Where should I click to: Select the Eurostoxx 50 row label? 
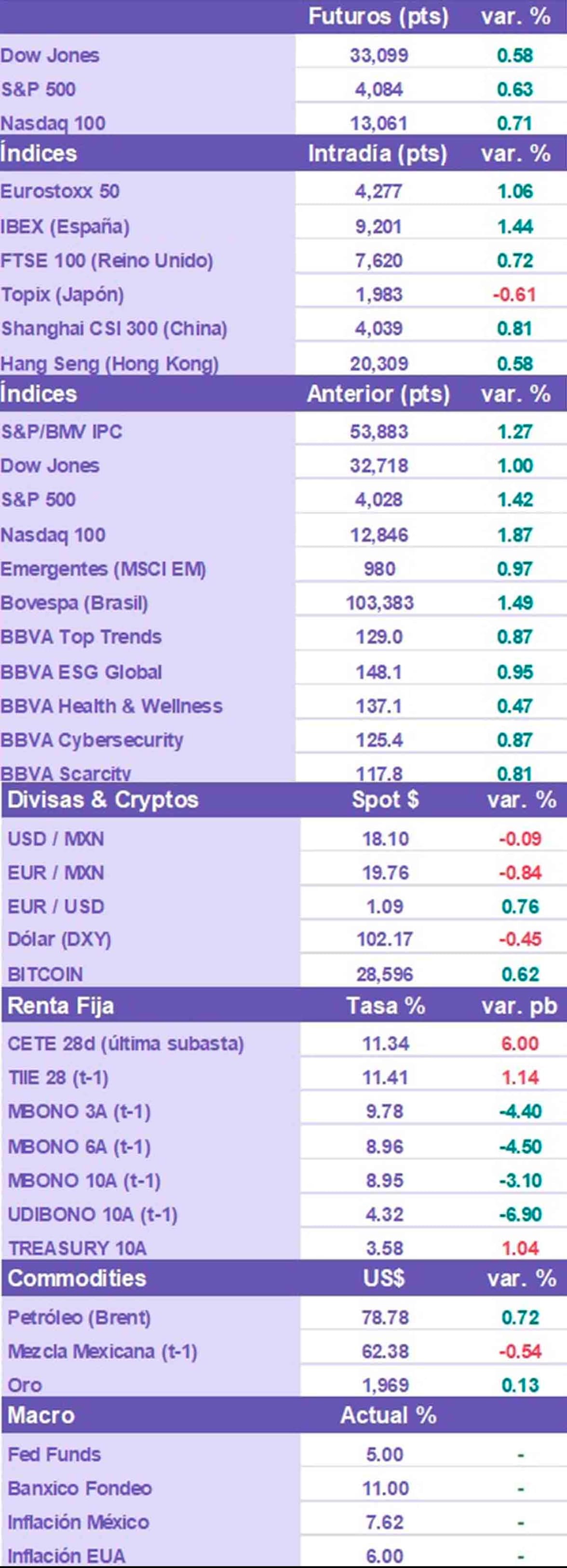click(x=60, y=191)
